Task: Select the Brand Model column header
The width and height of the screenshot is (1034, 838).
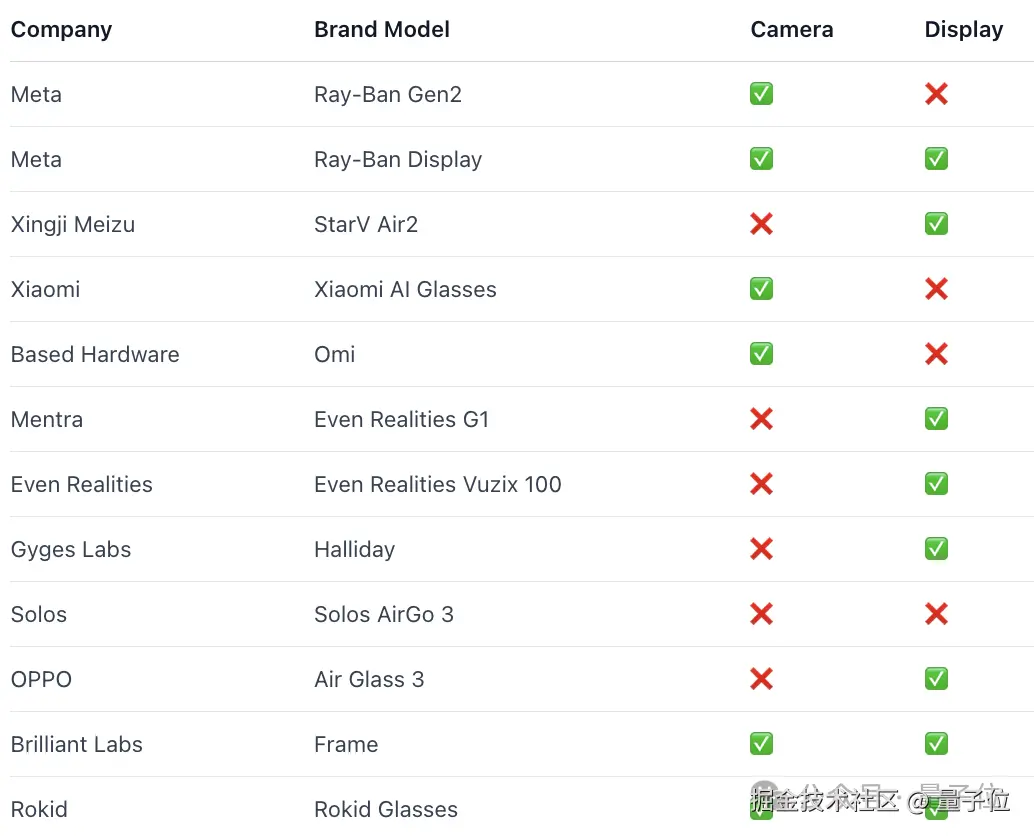Action: click(382, 30)
